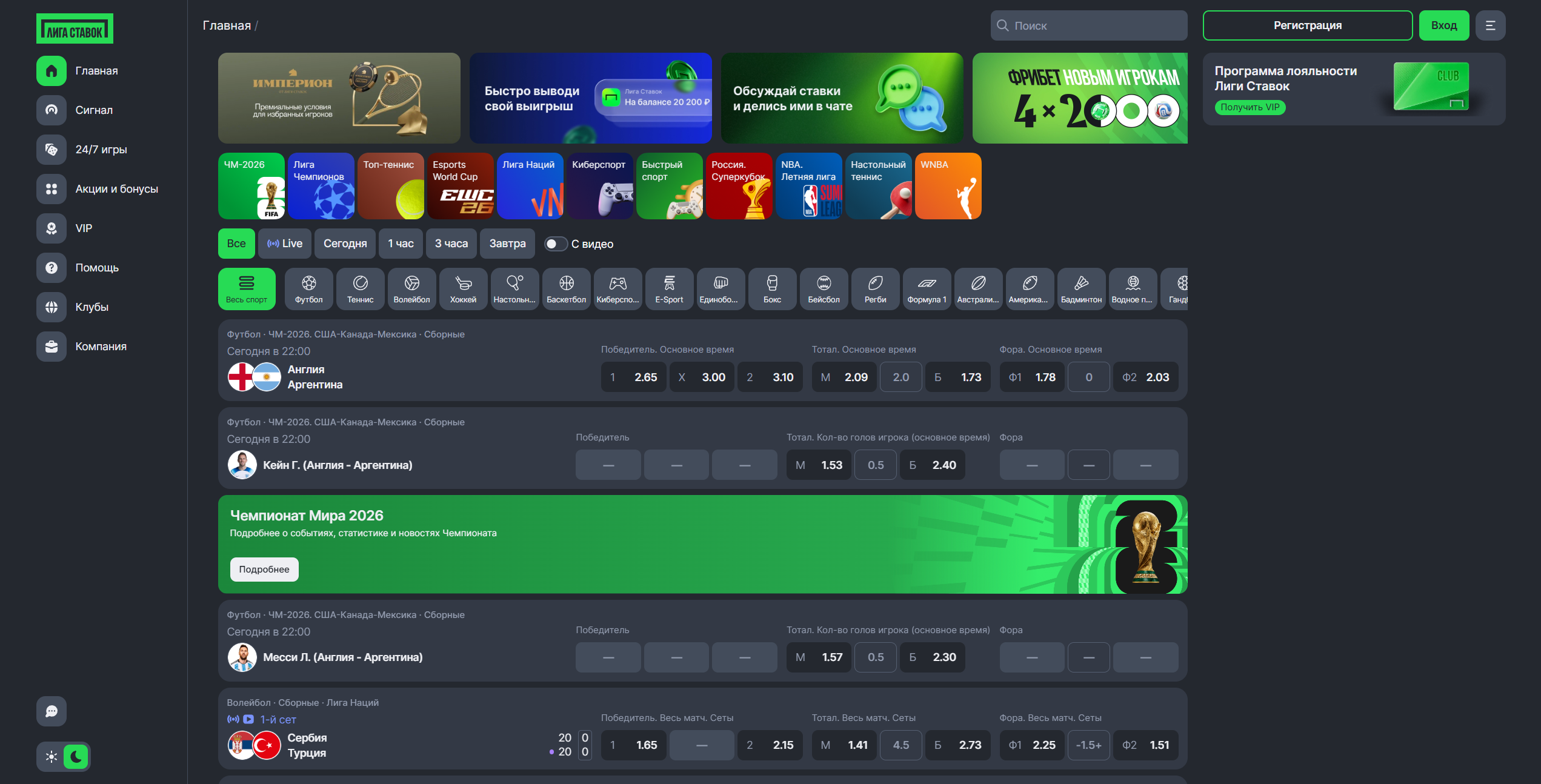The image size is (1541, 784).
Task: Open the 24/7 игры dice icon
Action: click(x=52, y=150)
